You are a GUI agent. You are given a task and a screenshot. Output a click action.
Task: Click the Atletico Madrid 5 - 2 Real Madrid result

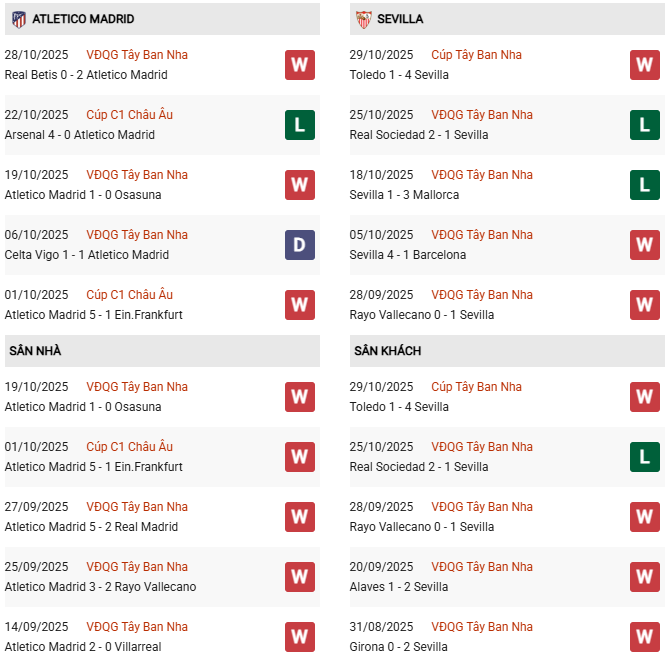(x=91, y=527)
